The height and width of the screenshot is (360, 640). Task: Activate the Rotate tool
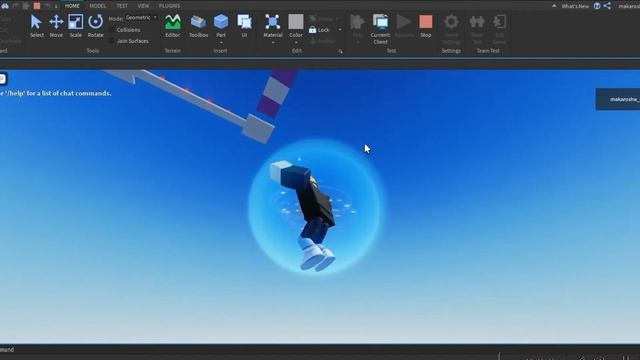96,26
